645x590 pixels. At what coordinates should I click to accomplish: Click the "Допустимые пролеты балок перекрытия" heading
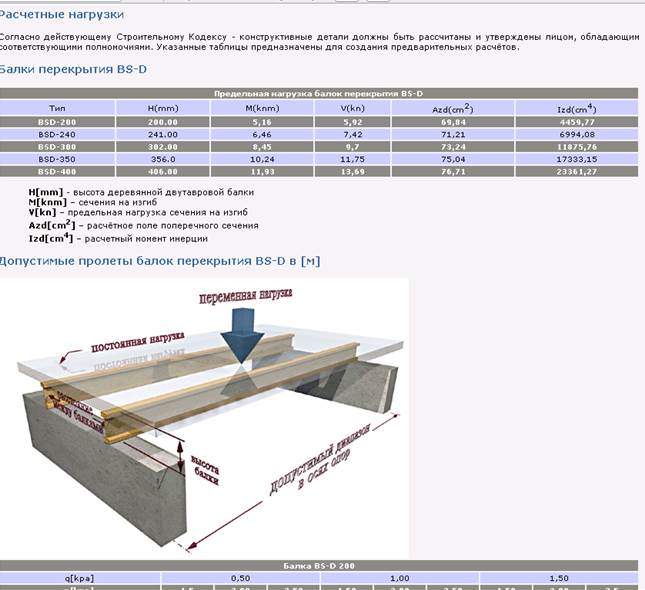pyautogui.click(x=160, y=261)
